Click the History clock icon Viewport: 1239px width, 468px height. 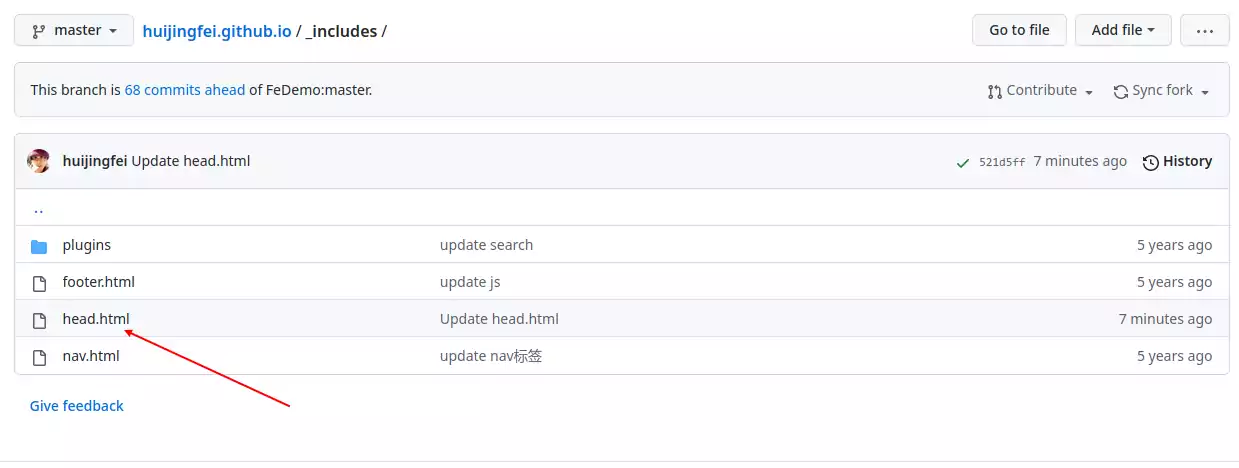[1151, 162]
